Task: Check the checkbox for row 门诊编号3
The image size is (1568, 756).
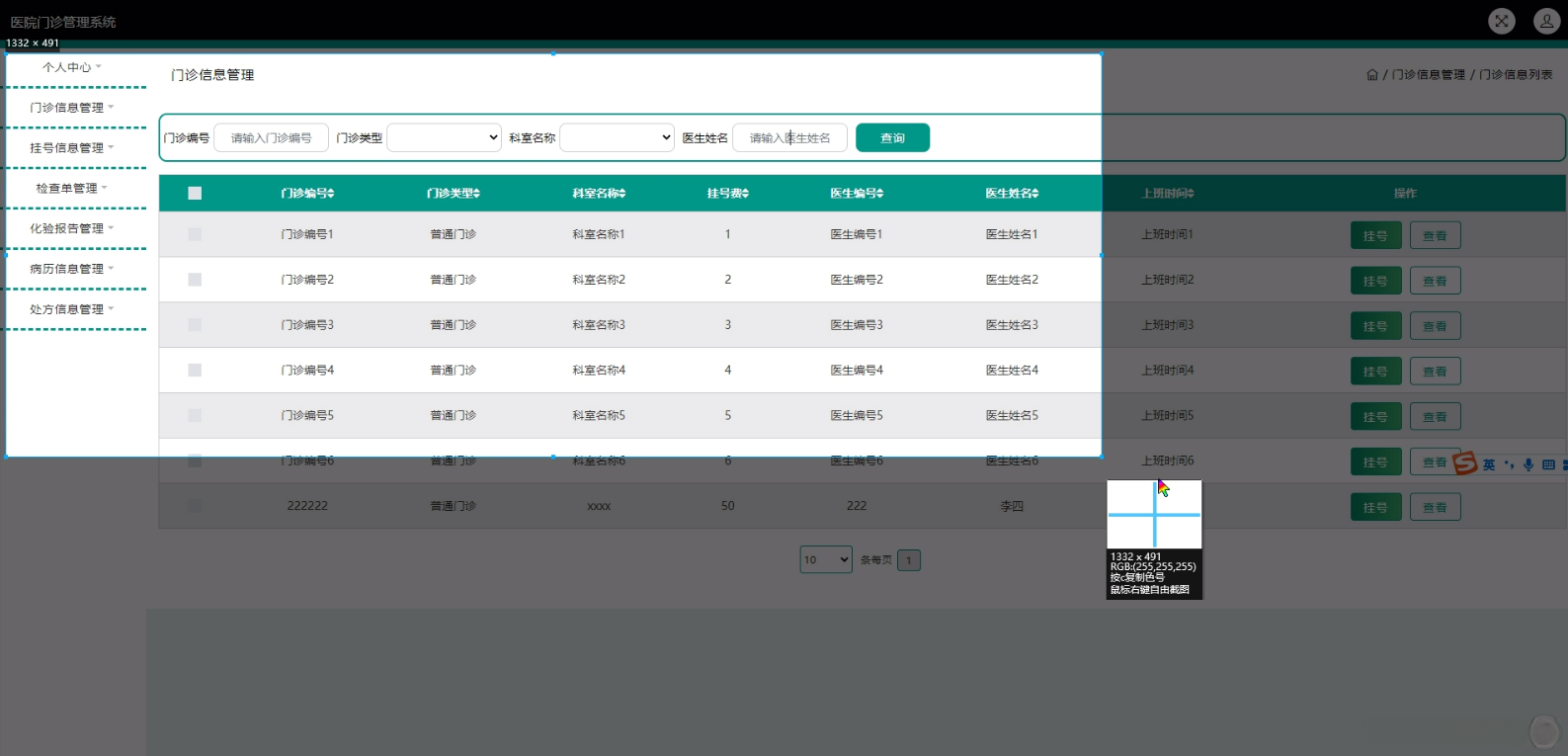Action: pyautogui.click(x=195, y=325)
